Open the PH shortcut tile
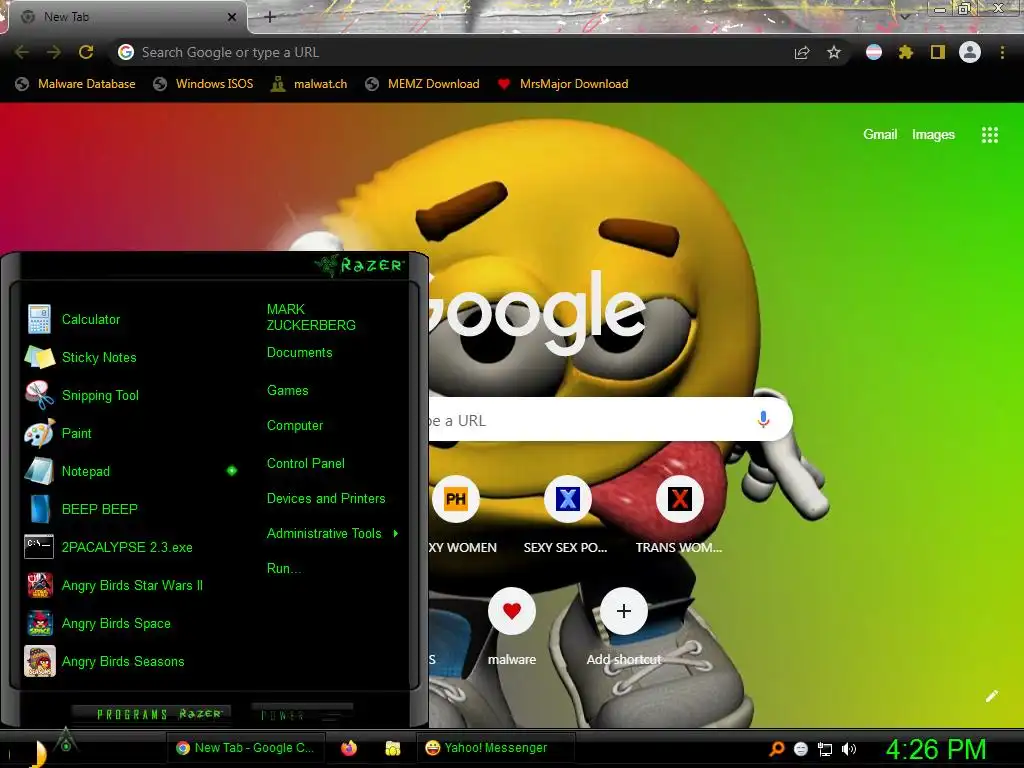This screenshot has width=1024, height=768. coord(456,499)
